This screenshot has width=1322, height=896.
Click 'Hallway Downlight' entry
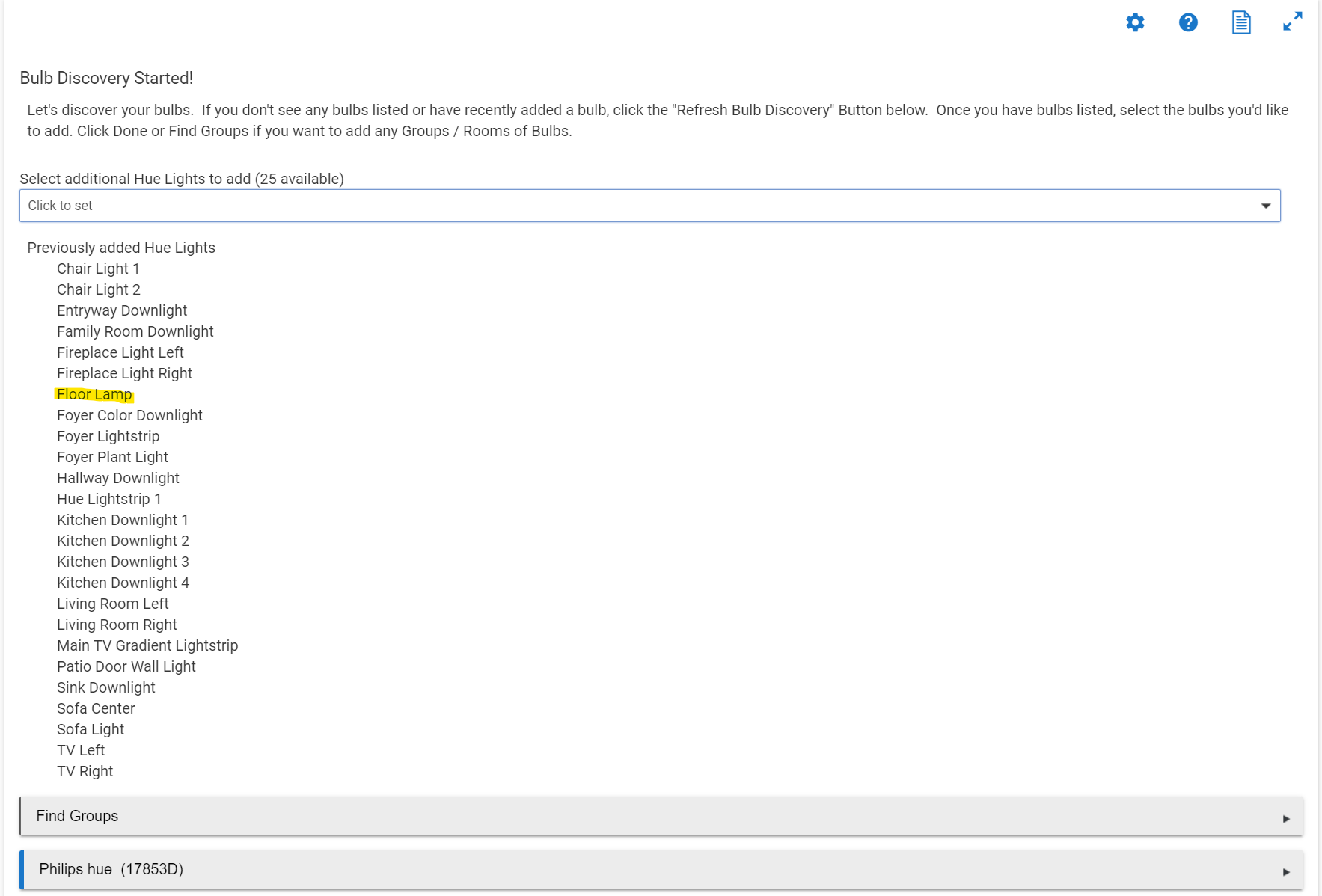pyautogui.click(x=118, y=478)
